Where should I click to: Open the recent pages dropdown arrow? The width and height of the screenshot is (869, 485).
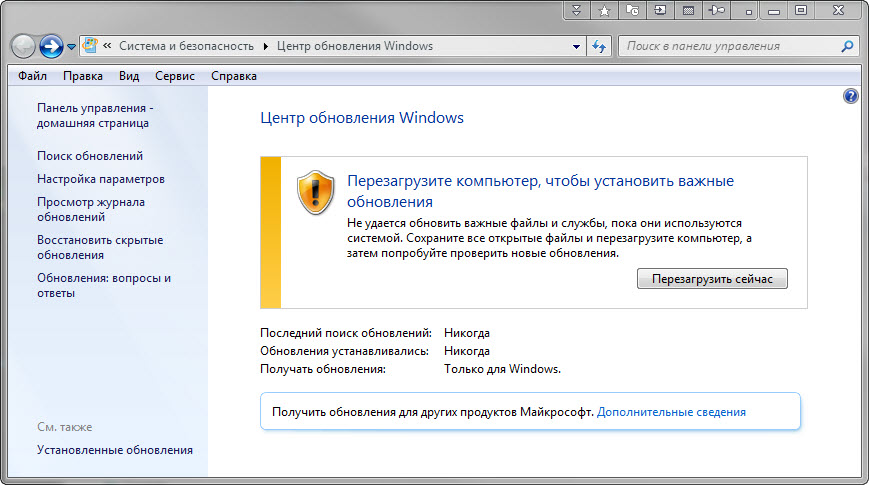71,47
